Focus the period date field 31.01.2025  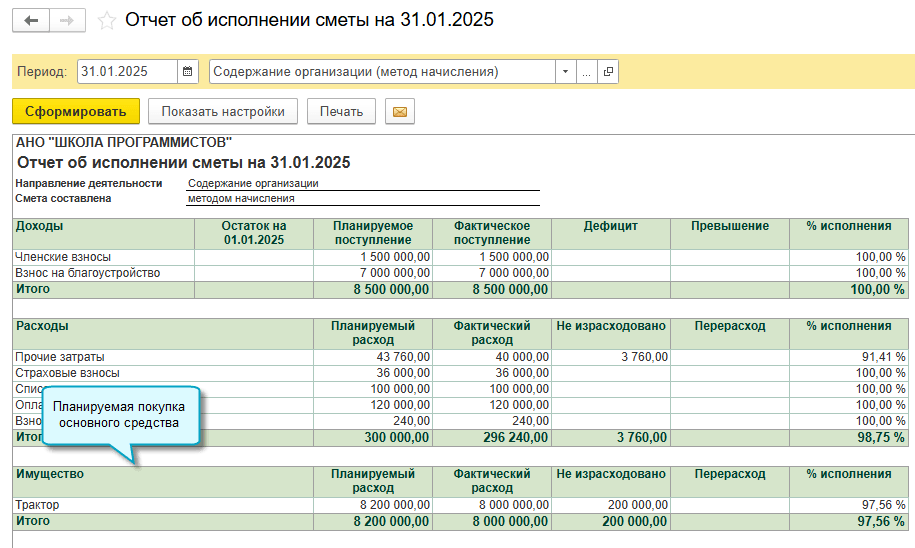pyautogui.click(x=127, y=72)
